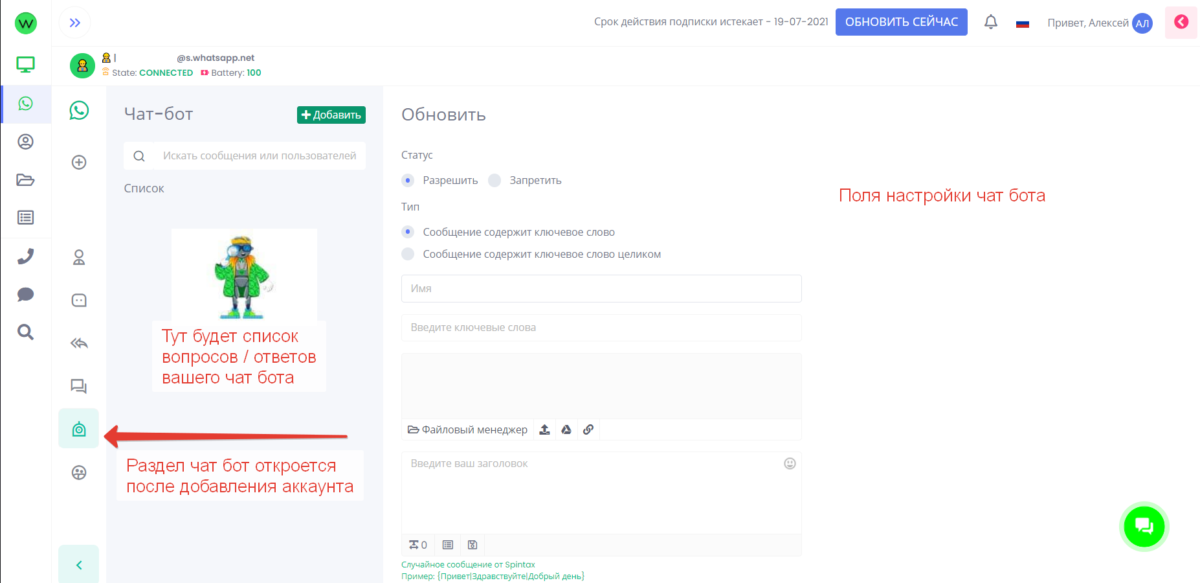Image resolution: width=1200 pixels, height=583 pixels.
Task: Click the notification bell icon
Action: coord(991,22)
